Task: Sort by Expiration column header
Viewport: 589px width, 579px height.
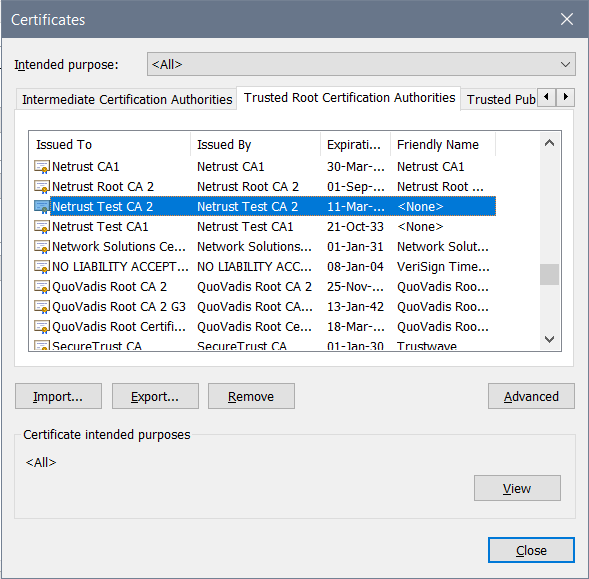Action: (355, 144)
